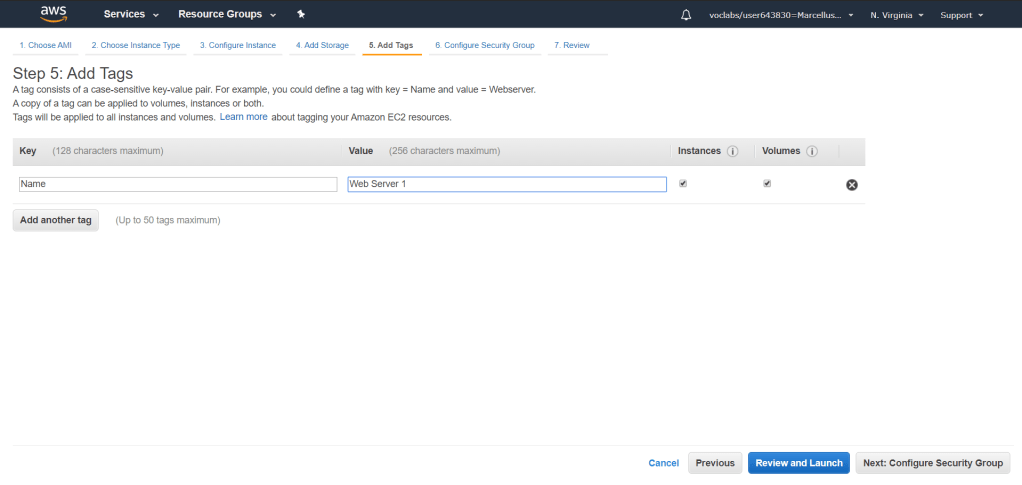Select the 2. Choose Instance Type tab
The image size is (1022, 485).
point(135,46)
